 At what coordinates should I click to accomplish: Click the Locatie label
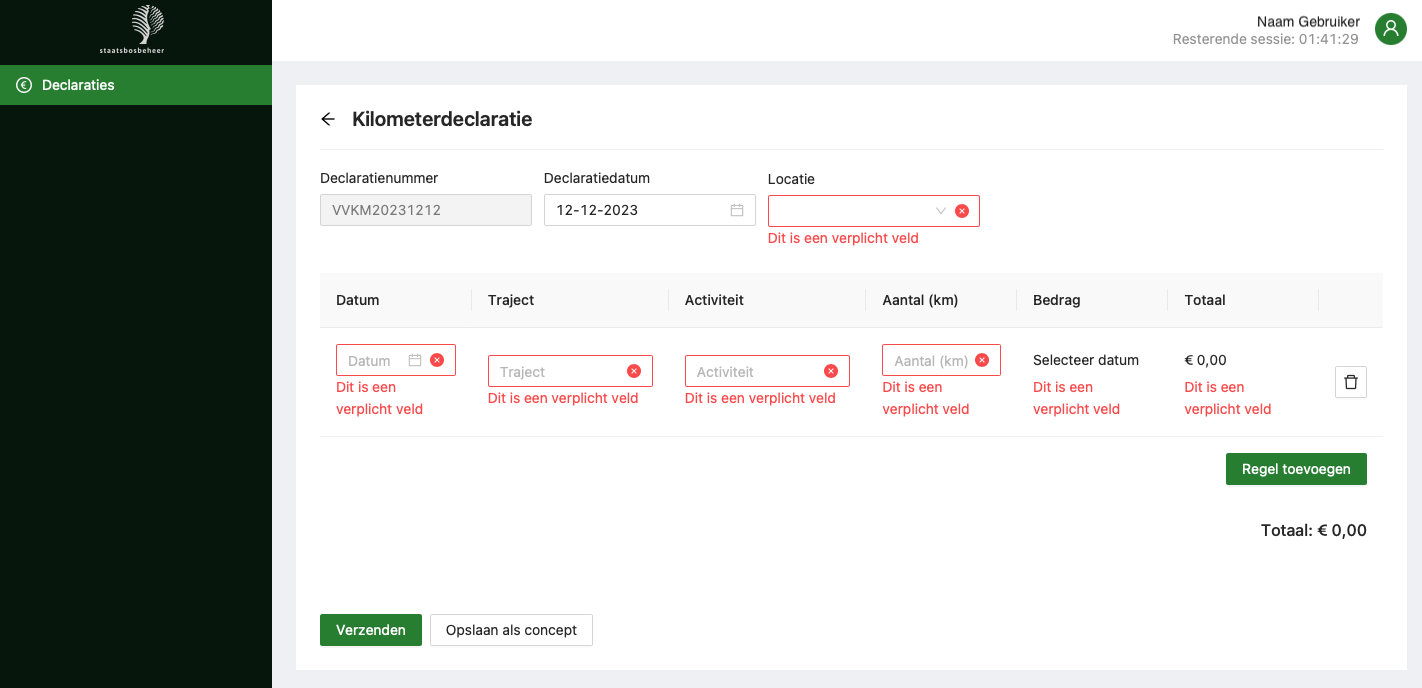point(791,179)
